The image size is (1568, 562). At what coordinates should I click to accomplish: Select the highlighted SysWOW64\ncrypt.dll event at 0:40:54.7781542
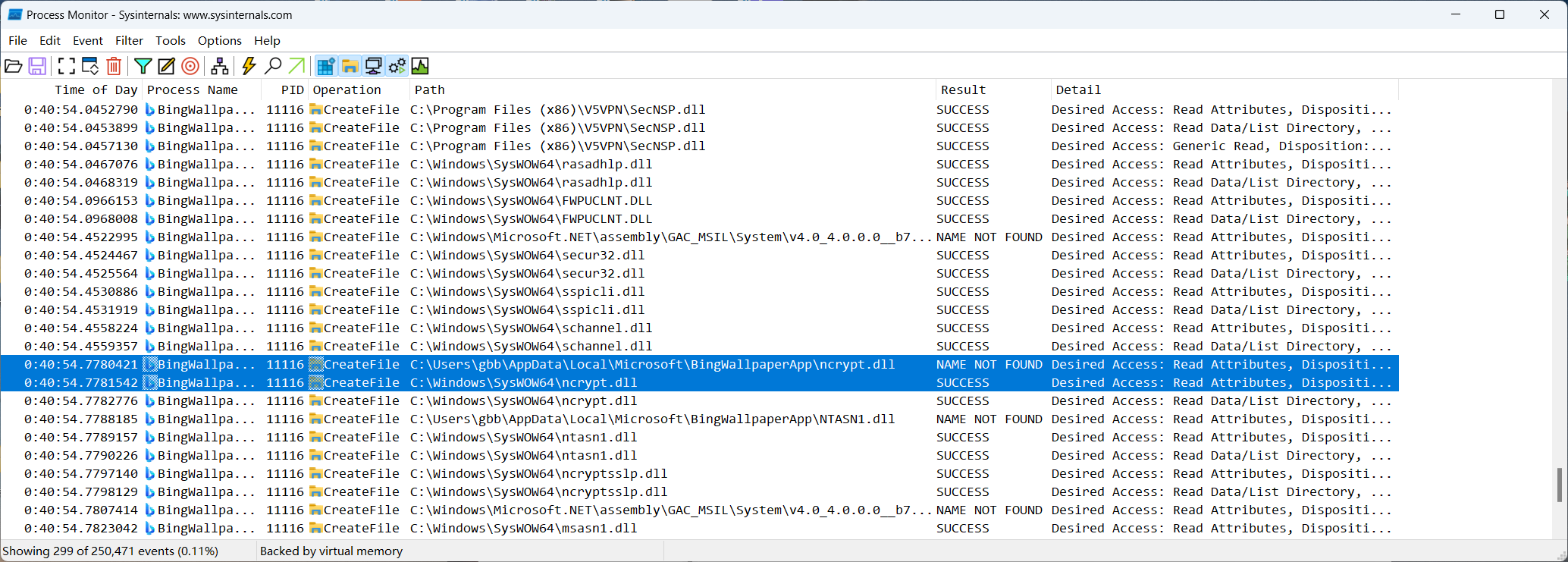(x=700, y=382)
